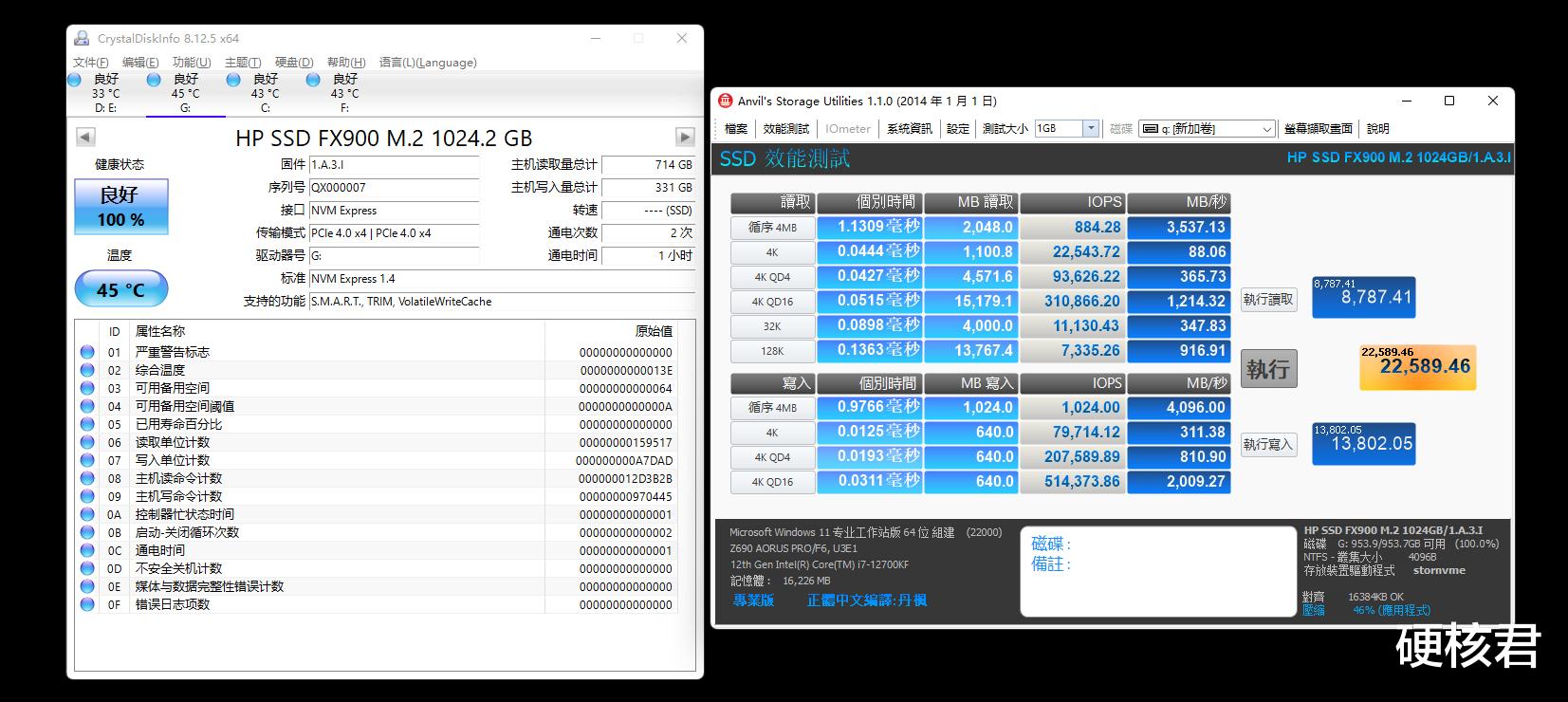Show the previous disk with the left arrow

tap(85, 138)
